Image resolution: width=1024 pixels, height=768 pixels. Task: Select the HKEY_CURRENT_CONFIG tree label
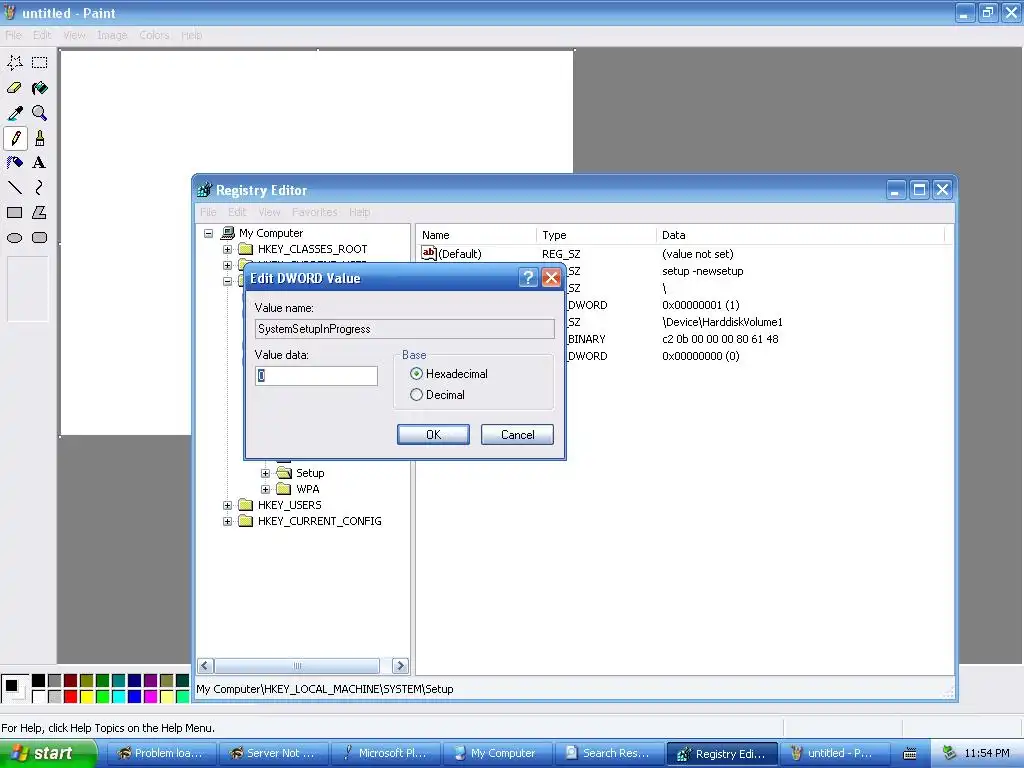tap(319, 521)
